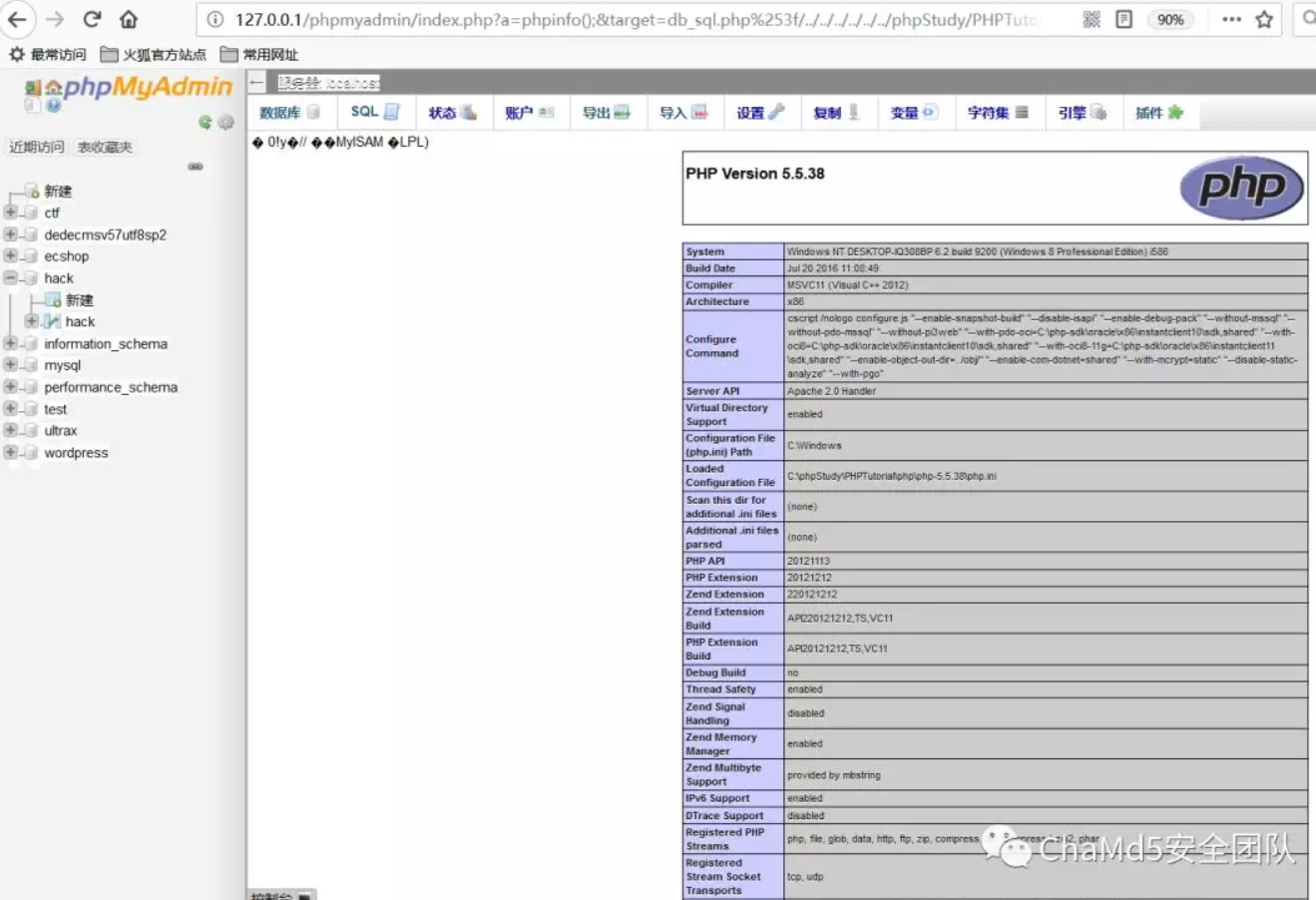Open the SQL tab

[375, 113]
